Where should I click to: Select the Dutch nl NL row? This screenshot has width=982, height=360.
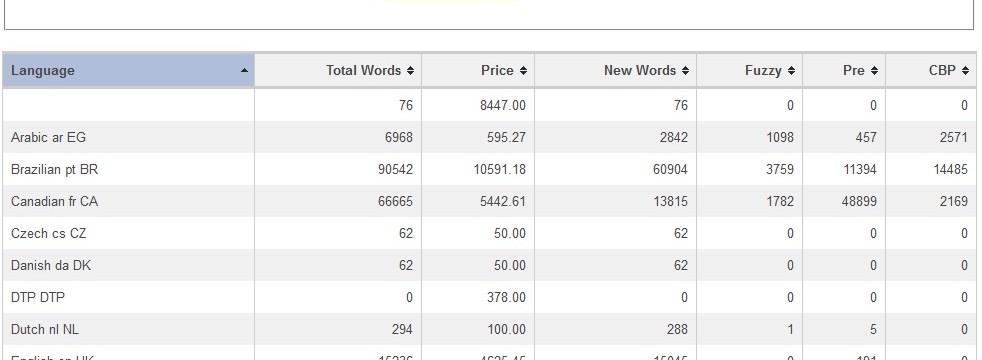click(490, 329)
